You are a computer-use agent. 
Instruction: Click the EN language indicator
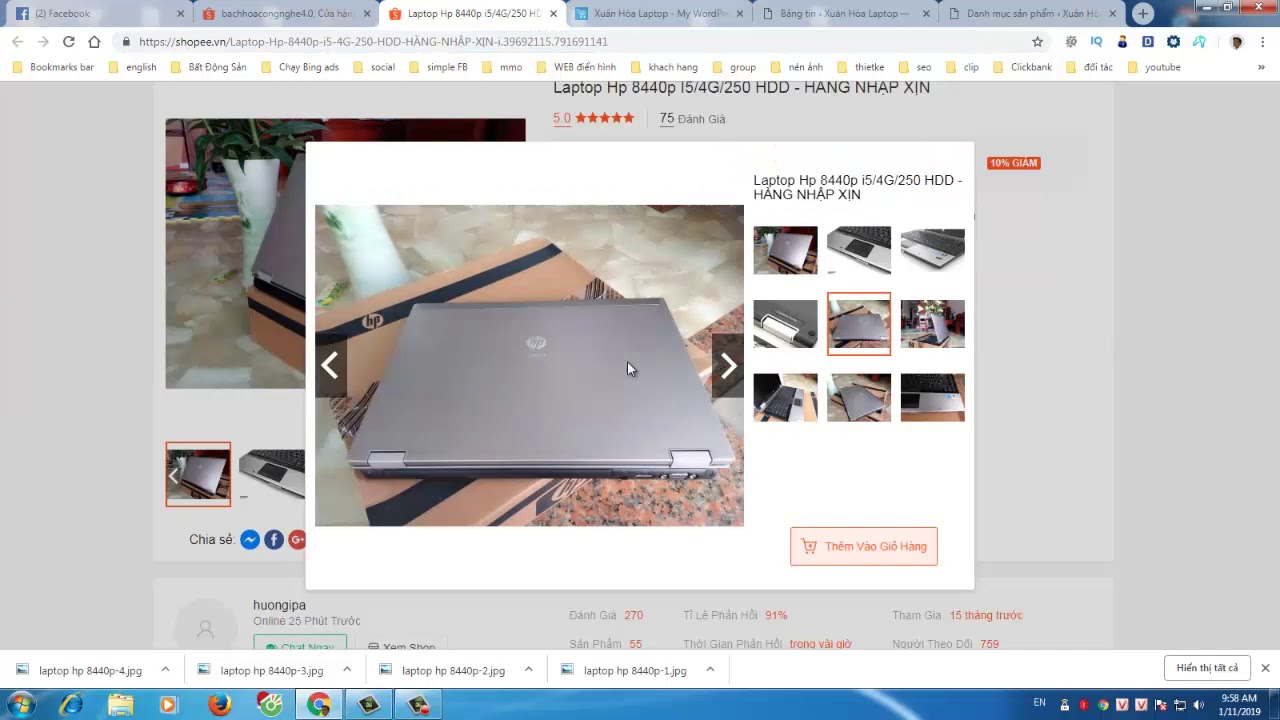tap(1040, 703)
